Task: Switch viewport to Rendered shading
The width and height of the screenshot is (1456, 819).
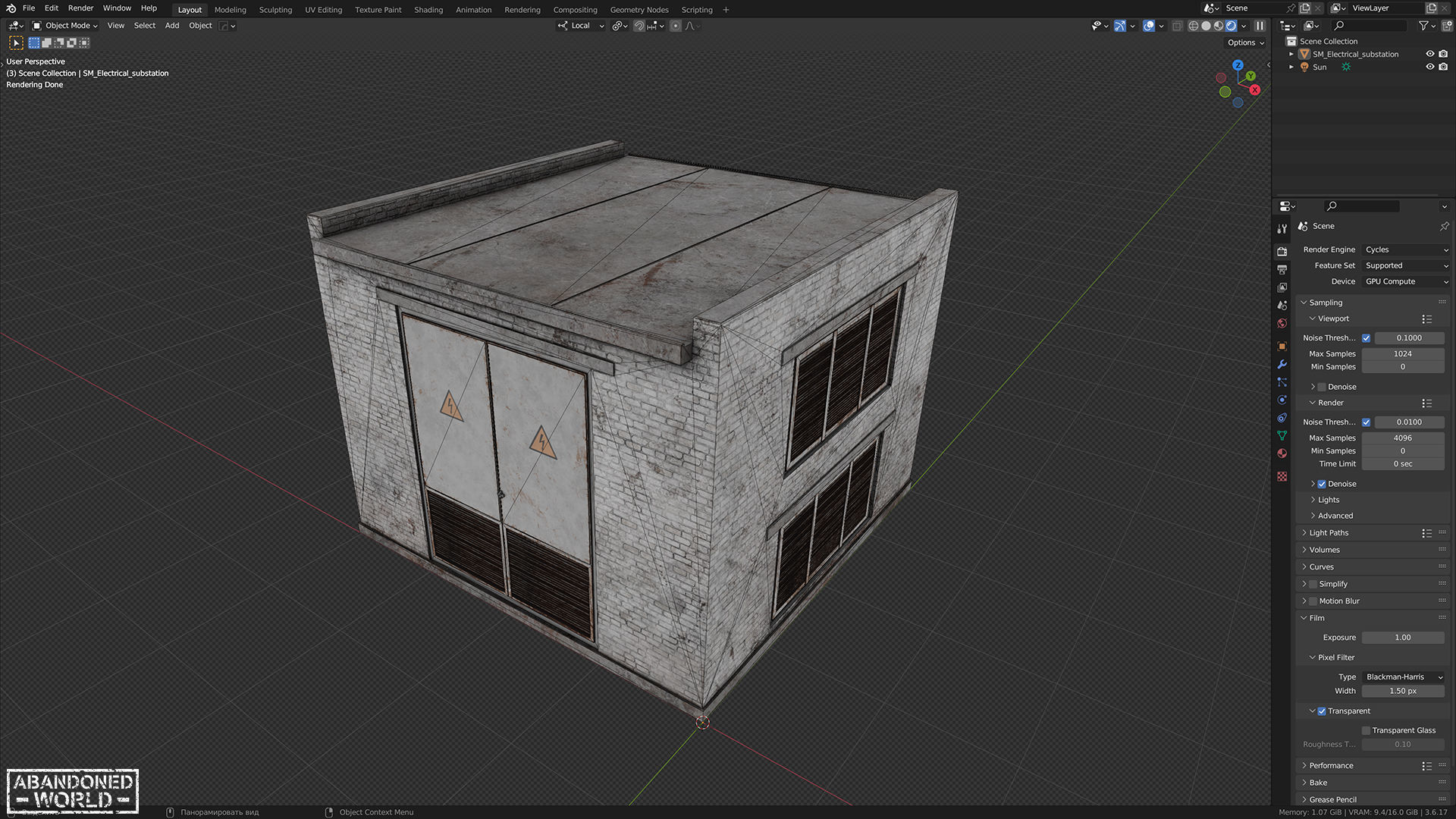Action: click(x=1232, y=26)
